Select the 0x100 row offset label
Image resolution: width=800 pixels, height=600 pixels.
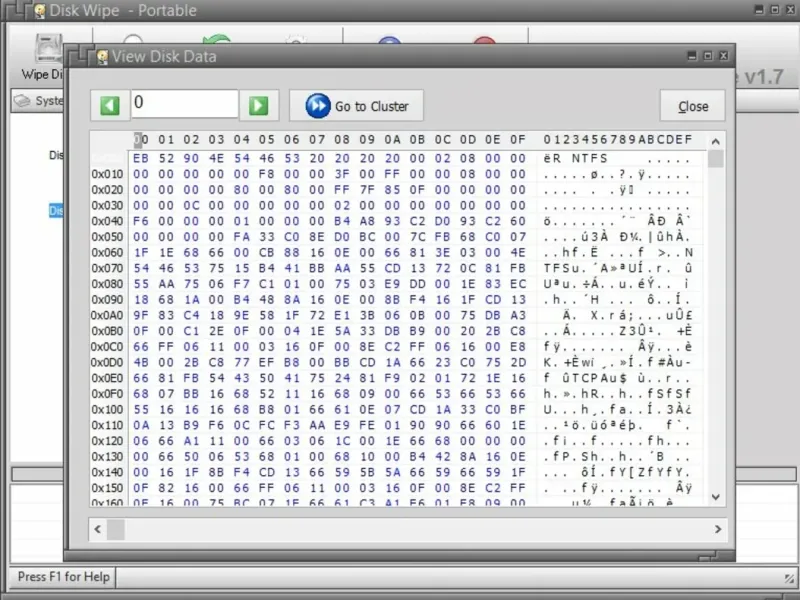click(107, 410)
